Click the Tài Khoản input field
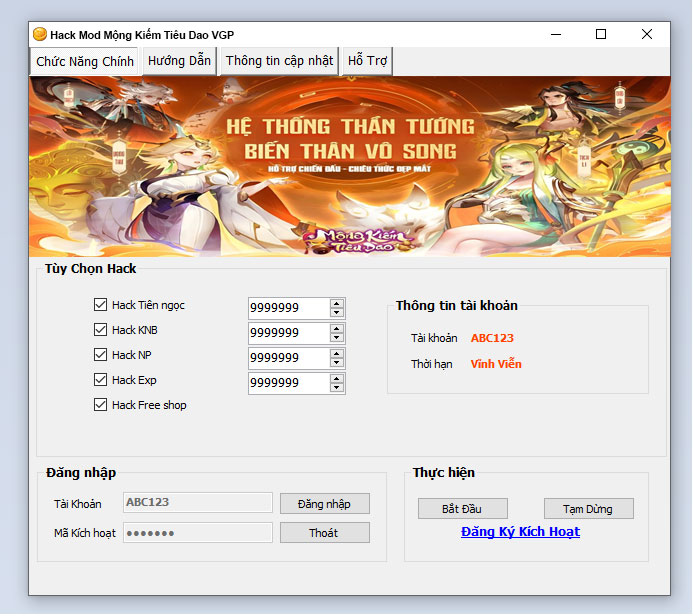 [x=198, y=503]
